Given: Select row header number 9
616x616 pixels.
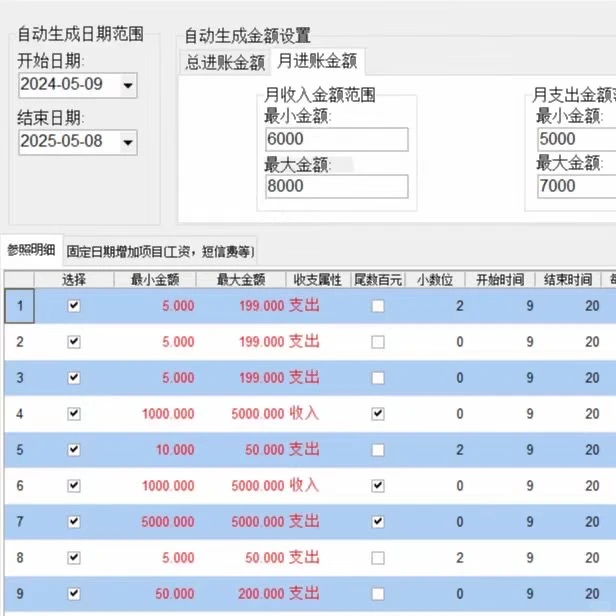Looking at the screenshot, I should pos(20,594).
